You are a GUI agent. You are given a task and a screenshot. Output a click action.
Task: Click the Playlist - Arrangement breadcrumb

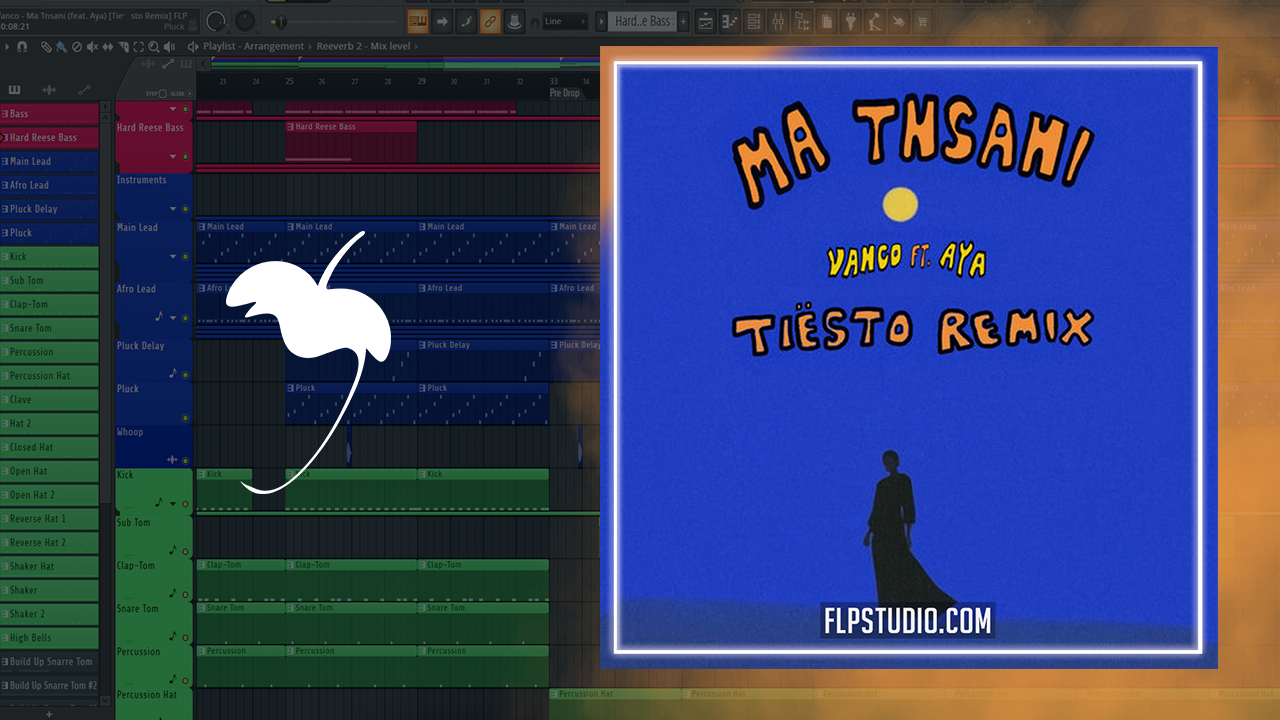click(252, 47)
